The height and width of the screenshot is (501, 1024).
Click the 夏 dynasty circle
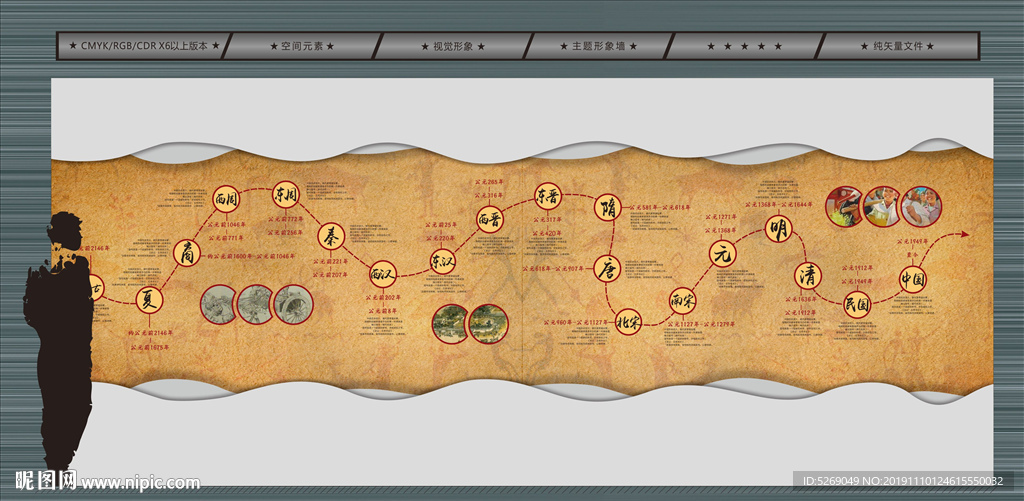click(x=149, y=300)
